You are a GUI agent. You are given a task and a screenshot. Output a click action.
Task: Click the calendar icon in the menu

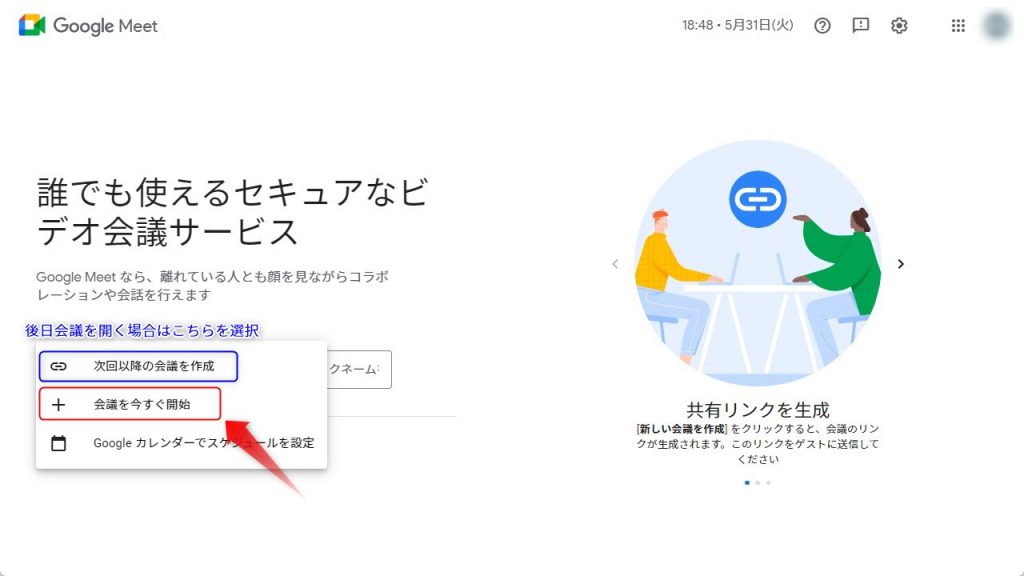(58, 443)
